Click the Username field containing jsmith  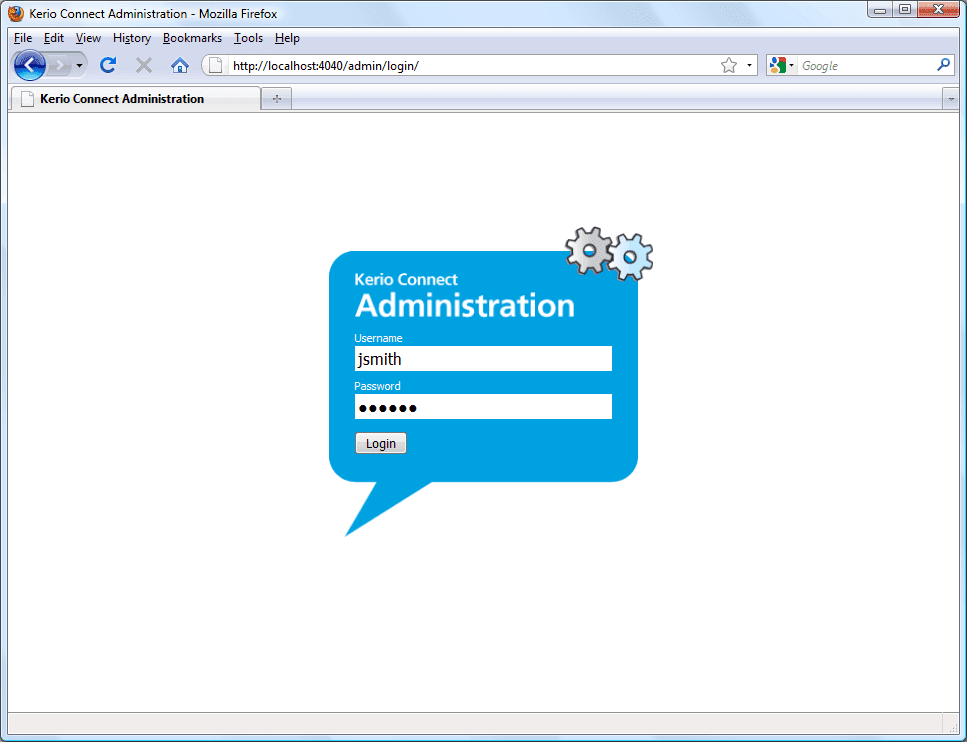pyautogui.click(x=483, y=358)
